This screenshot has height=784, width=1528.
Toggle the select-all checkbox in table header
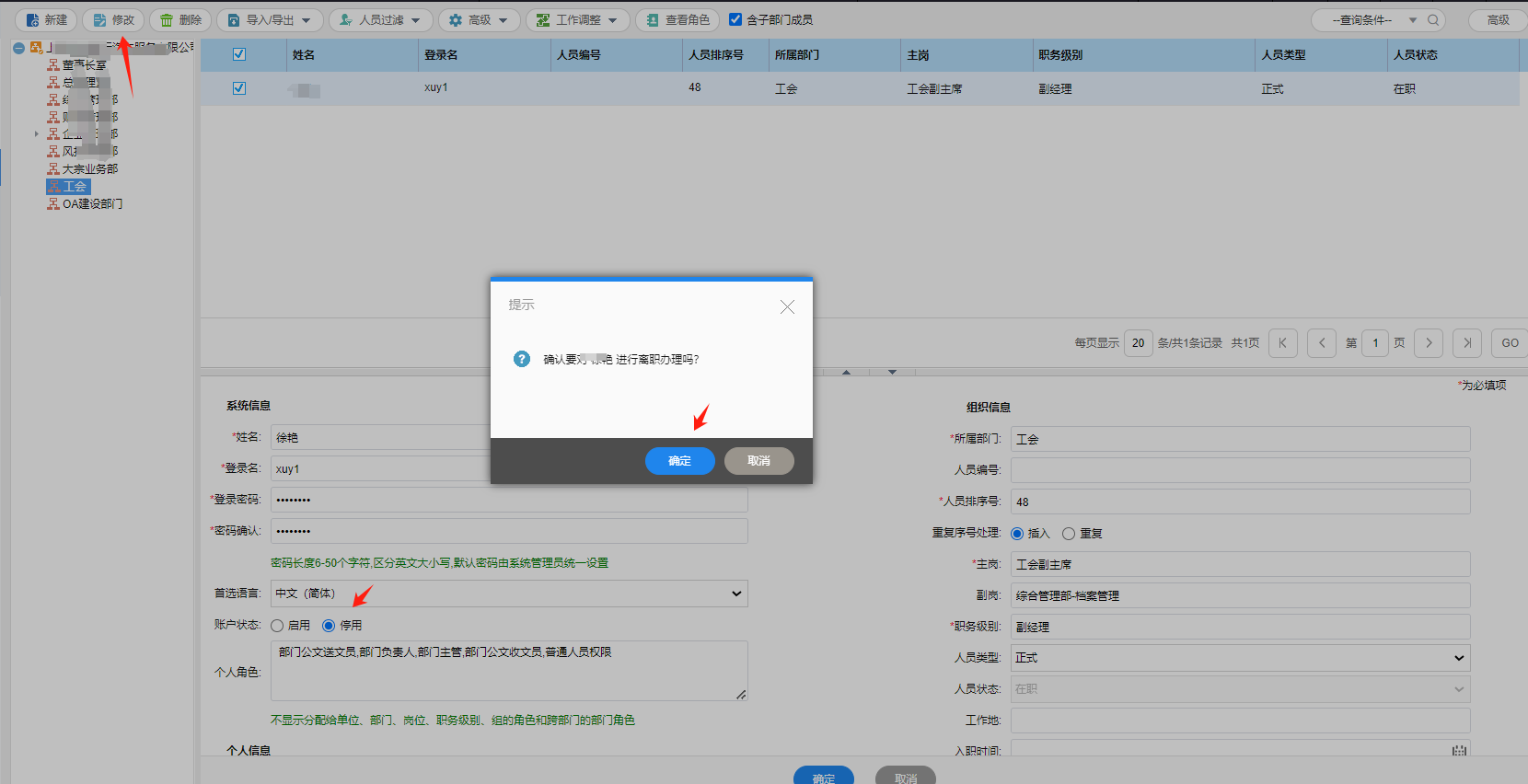coord(239,54)
